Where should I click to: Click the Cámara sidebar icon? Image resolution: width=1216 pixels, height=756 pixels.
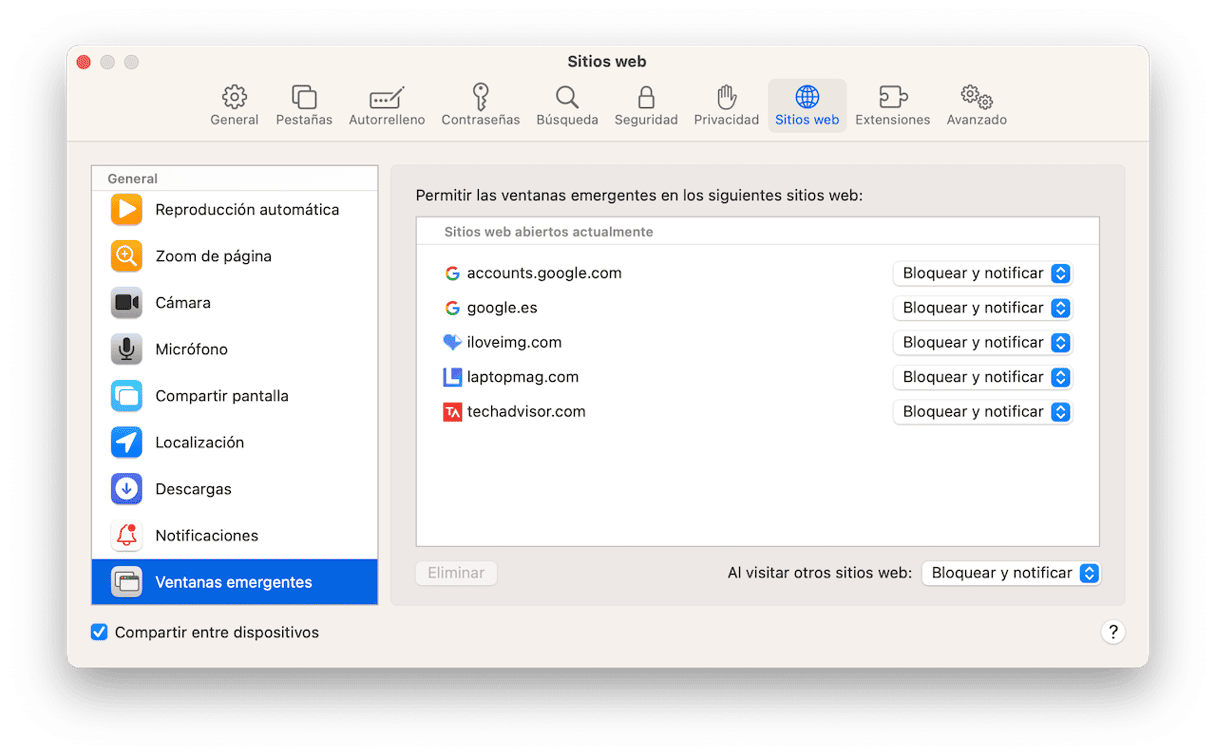127,303
